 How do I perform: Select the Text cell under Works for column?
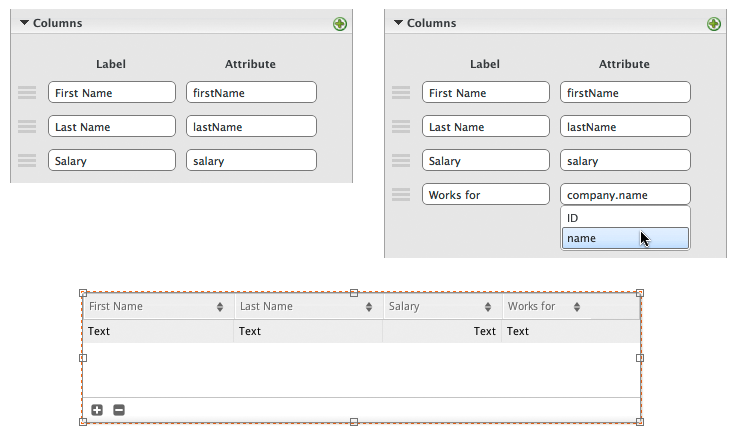[570, 331]
